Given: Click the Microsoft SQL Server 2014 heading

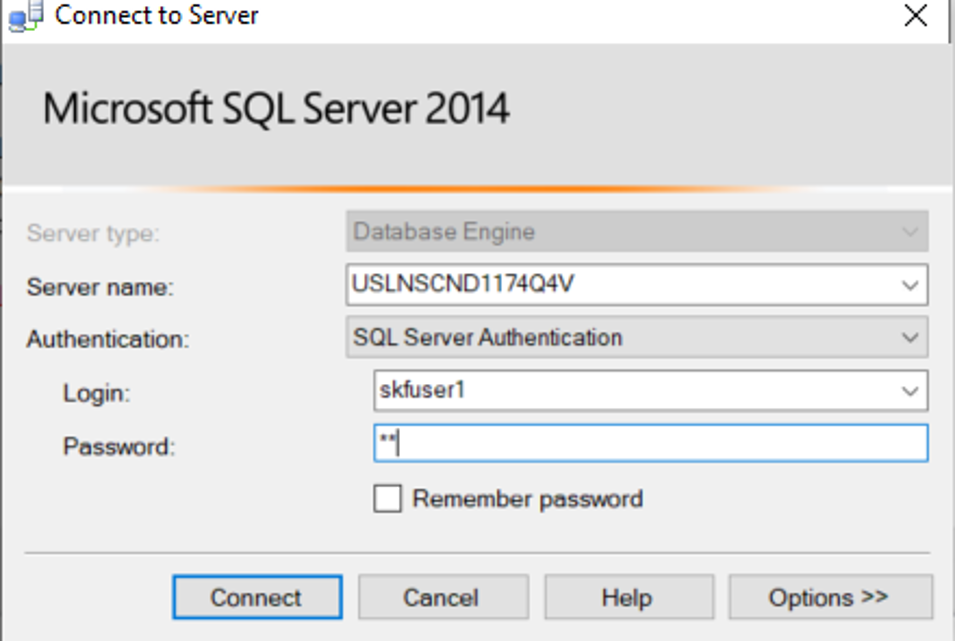Looking at the screenshot, I should pos(276,108).
